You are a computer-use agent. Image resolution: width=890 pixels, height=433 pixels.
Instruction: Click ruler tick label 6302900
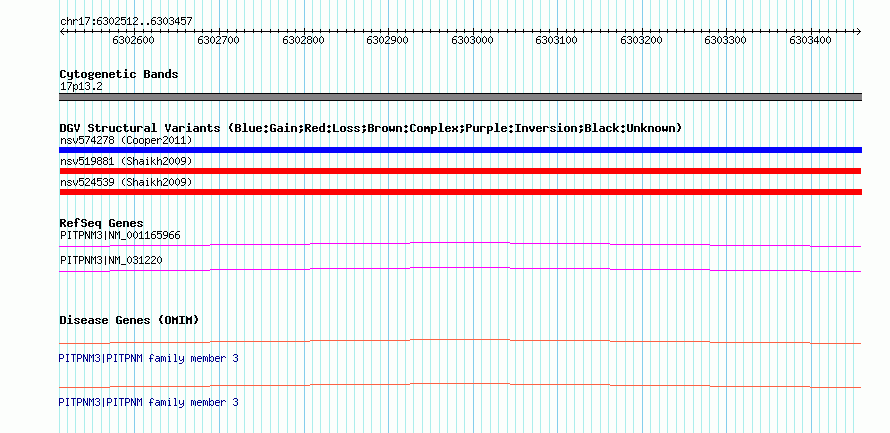point(387,40)
